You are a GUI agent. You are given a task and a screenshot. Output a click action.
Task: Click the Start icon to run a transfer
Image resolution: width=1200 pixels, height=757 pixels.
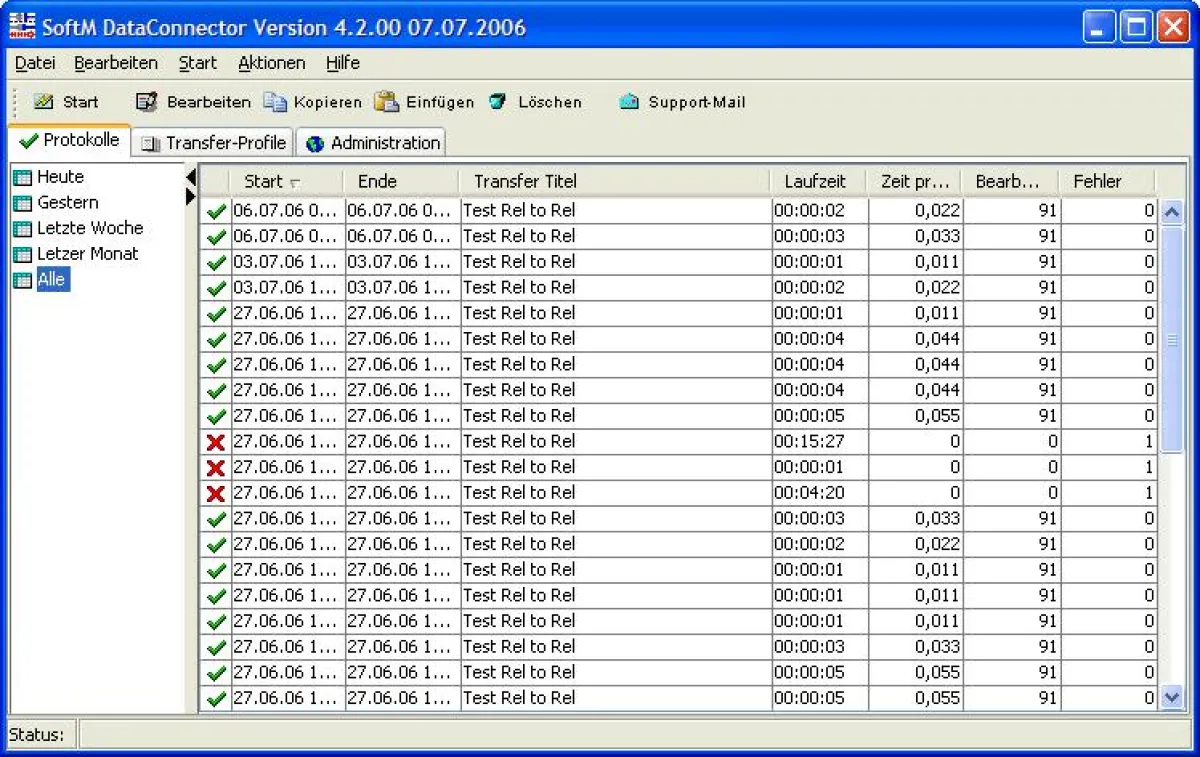pyautogui.click(x=45, y=101)
